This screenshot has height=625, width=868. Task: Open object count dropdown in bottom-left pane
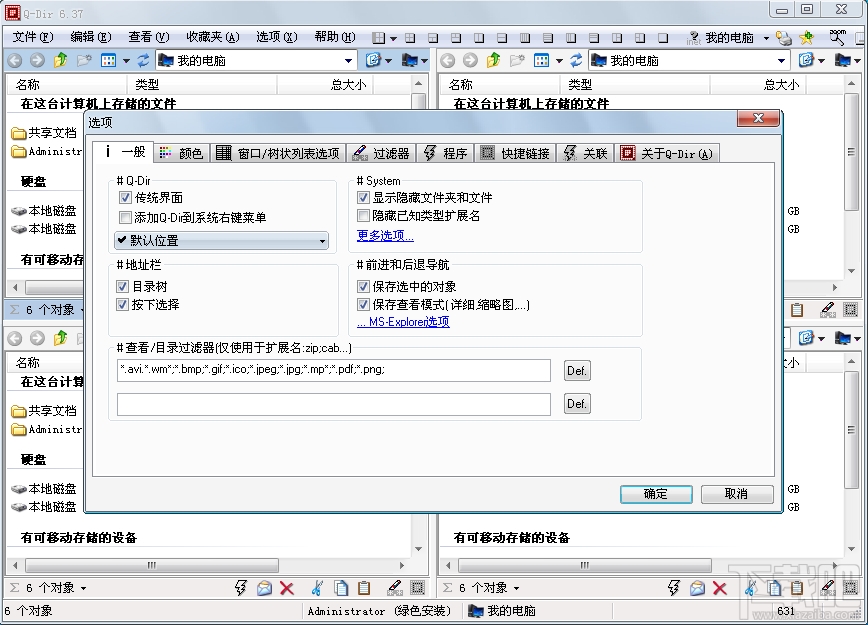84,588
